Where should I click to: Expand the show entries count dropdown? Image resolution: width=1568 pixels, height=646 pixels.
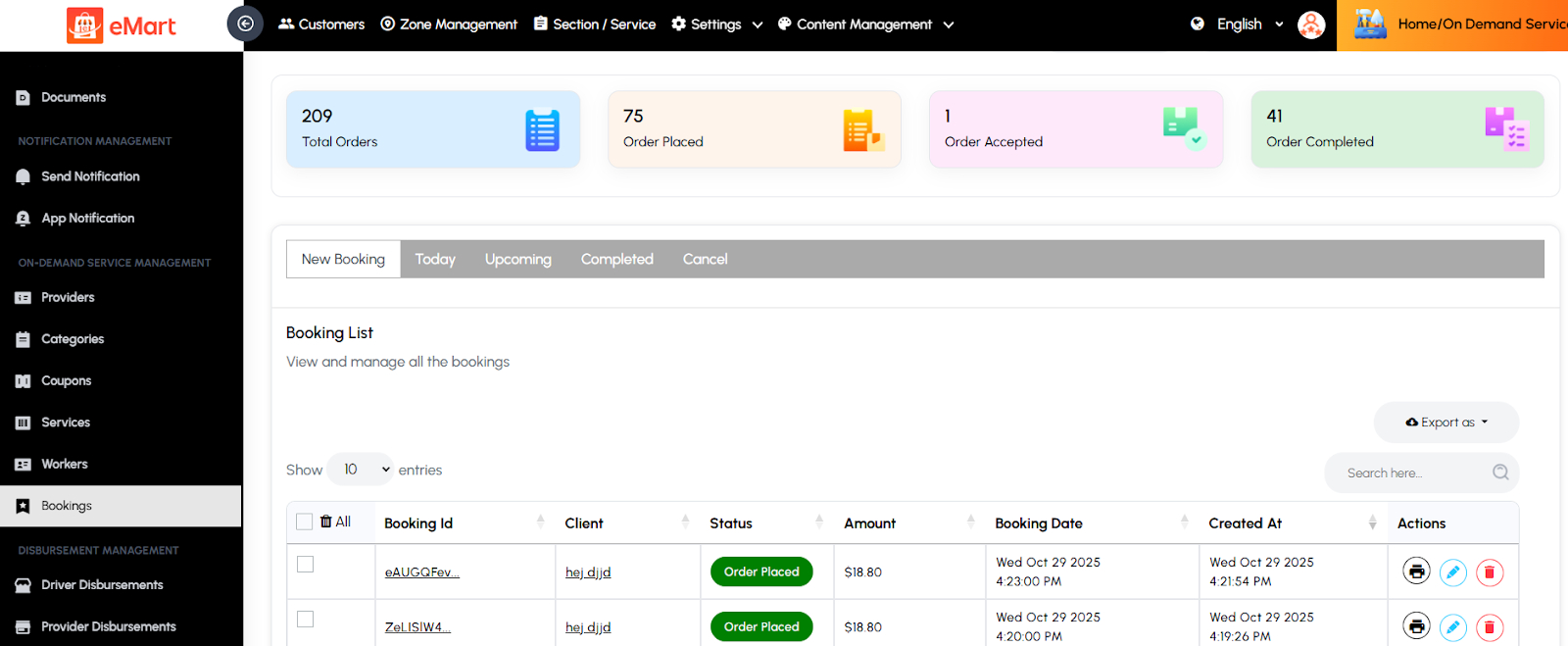(x=361, y=470)
